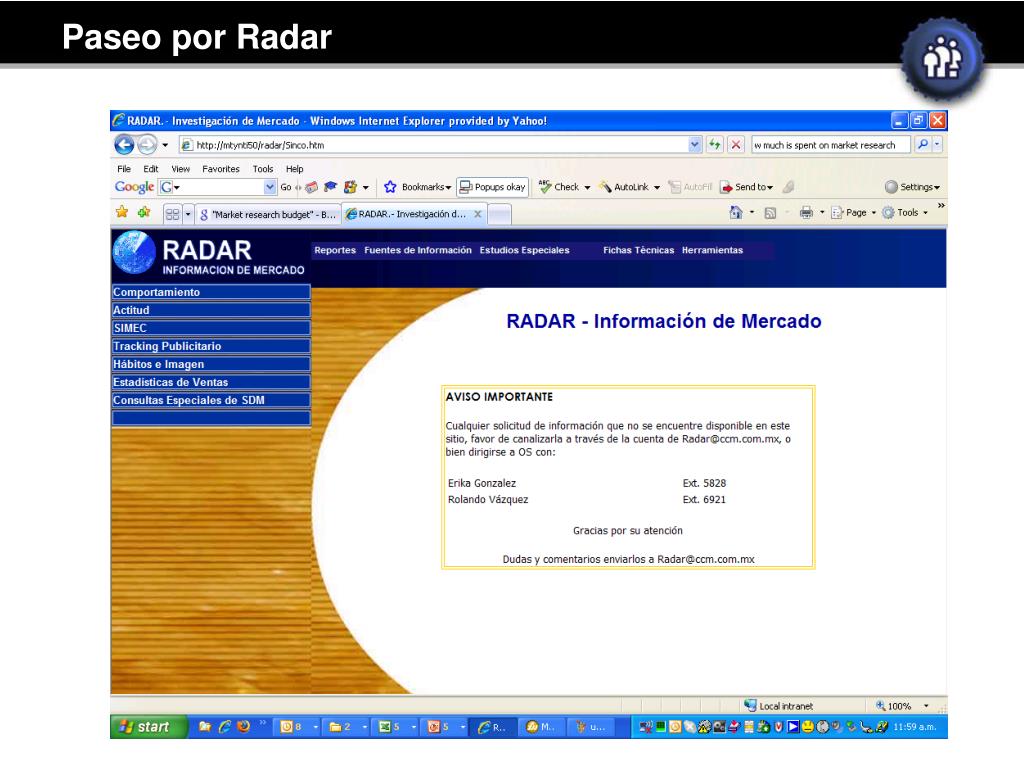Click the graduation cap icon on Google toolbar
Screen dimensions: 1024x768
330,187
